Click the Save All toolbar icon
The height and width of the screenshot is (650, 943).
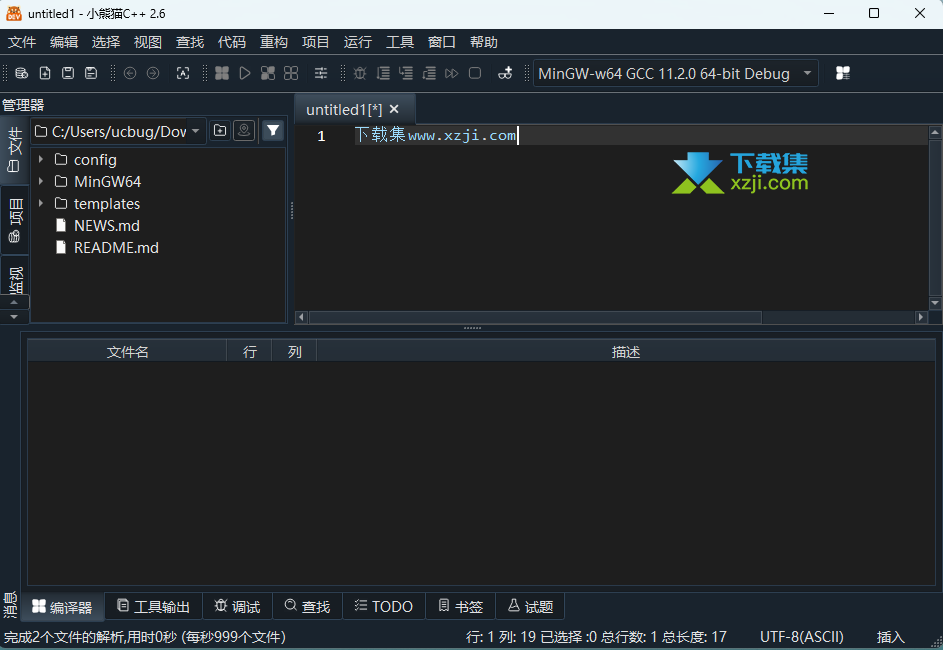coord(91,73)
